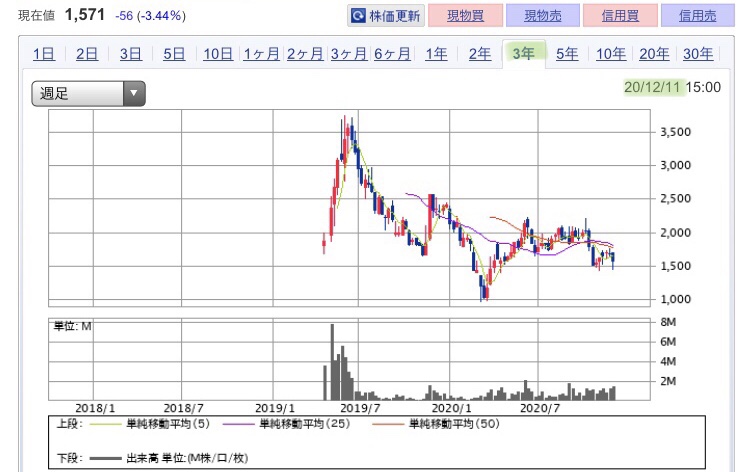
Task: Click the tallest volume bar in chart
Action: (332, 362)
